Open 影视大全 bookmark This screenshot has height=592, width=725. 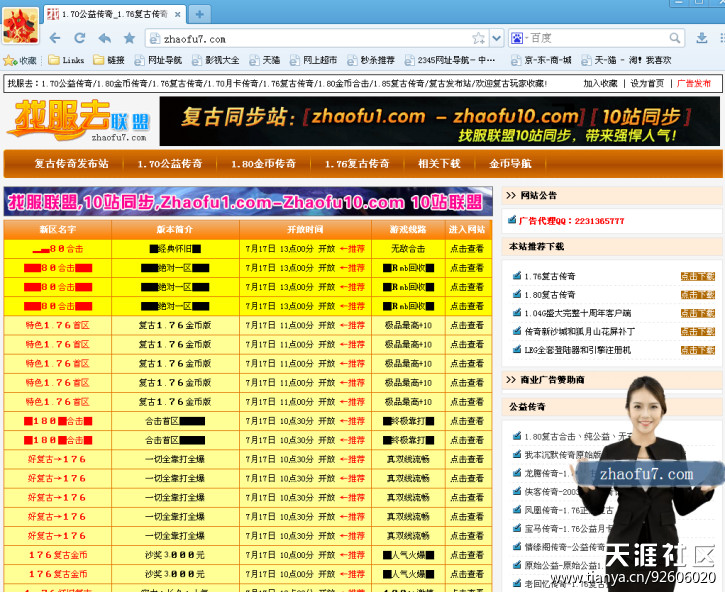pyautogui.click(x=215, y=60)
